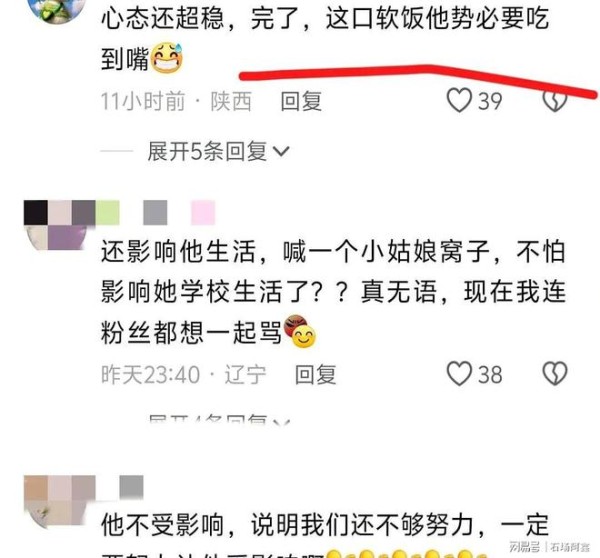
Task: Open the top commenter's avatar profile
Action: (57, 11)
